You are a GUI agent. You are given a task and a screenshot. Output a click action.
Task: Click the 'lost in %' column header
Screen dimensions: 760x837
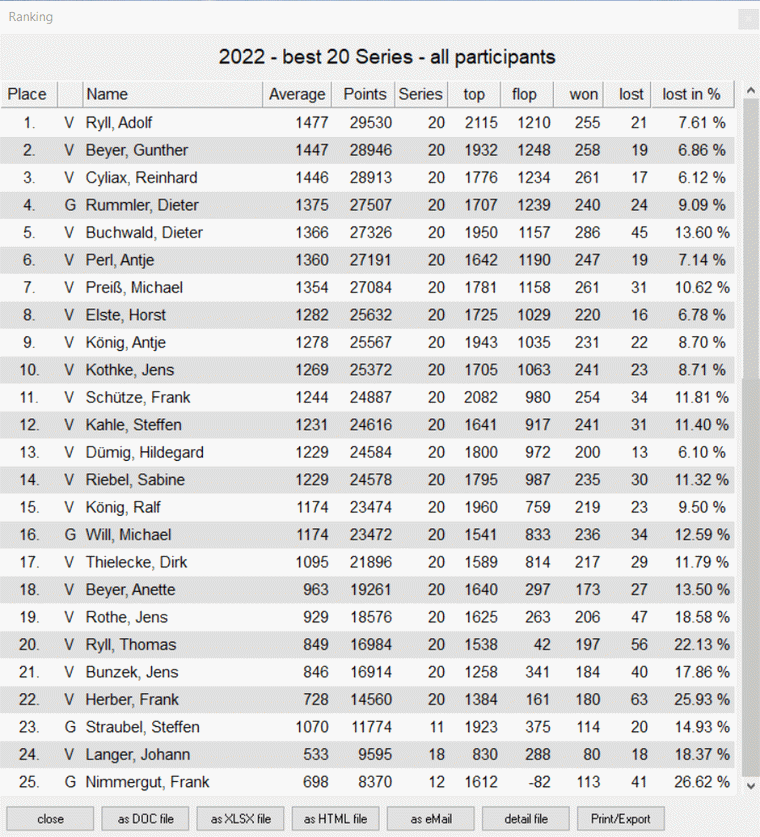[x=692, y=94]
